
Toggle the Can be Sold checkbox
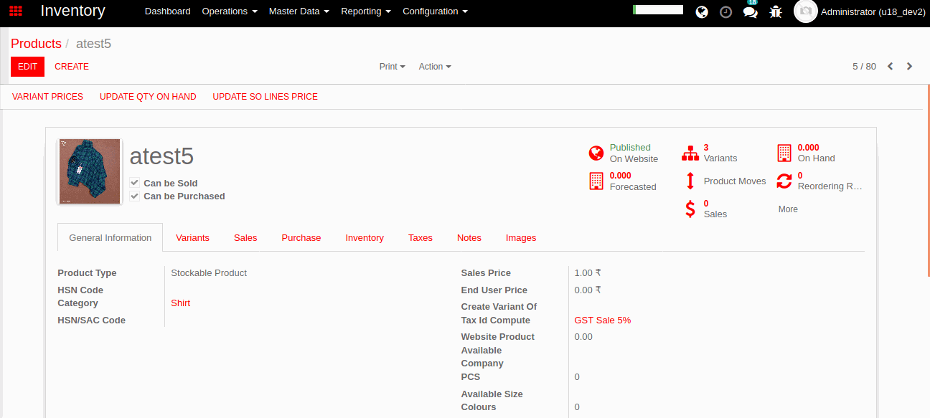[x=135, y=183]
